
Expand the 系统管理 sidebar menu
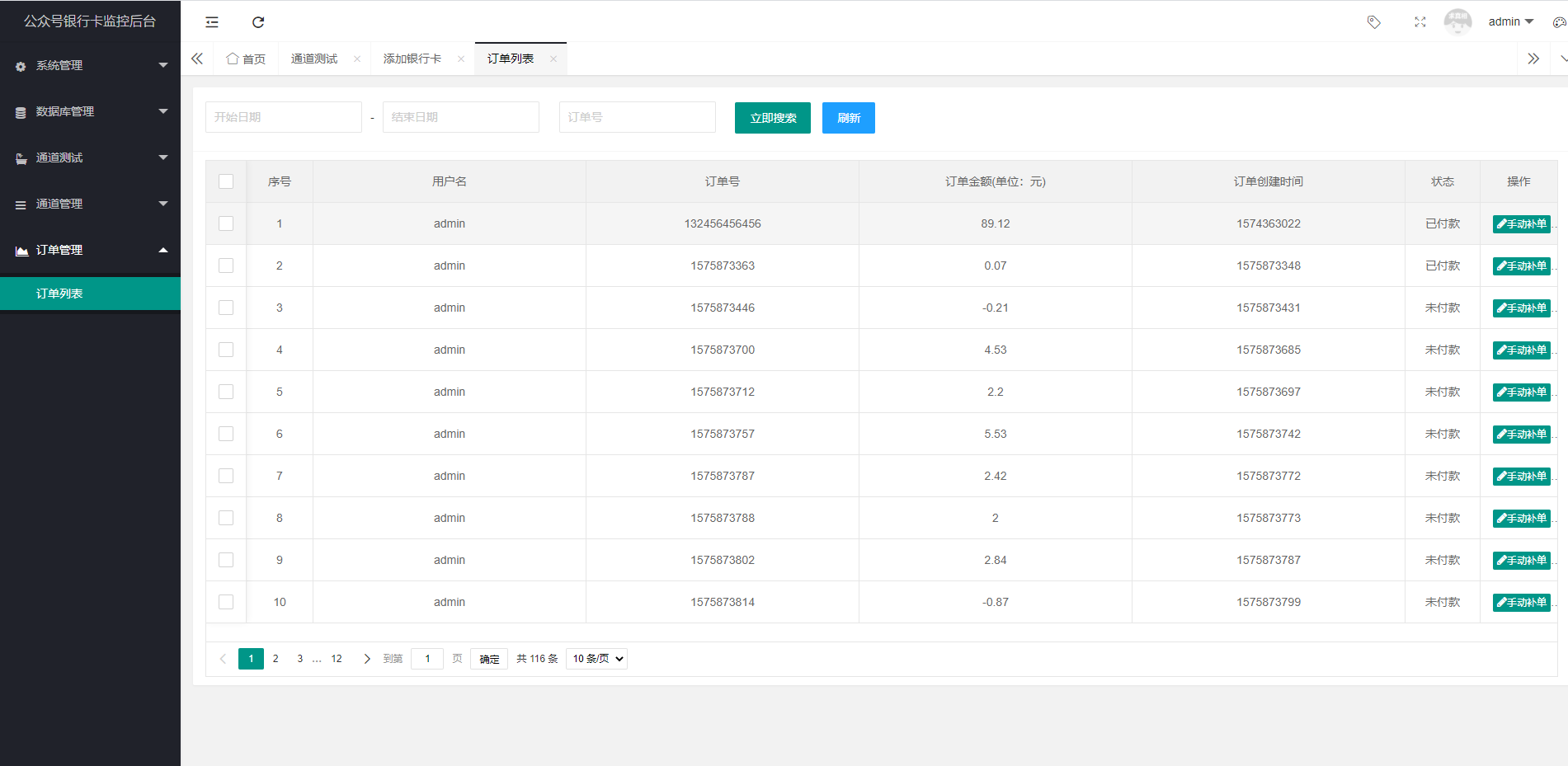click(x=90, y=65)
